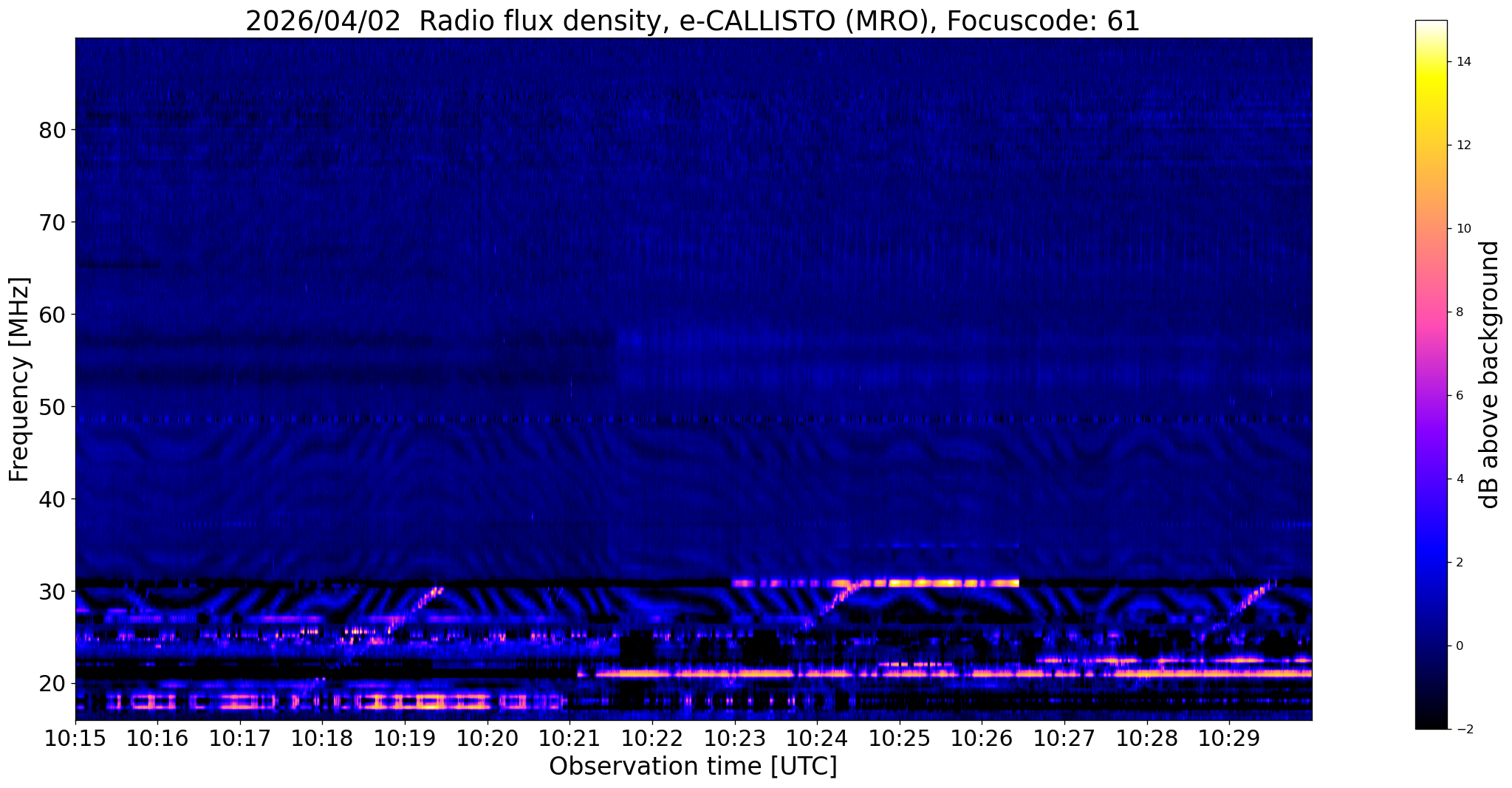This screenshot has height=788, width=1512.
Task: Click the 10:24 time tick label
Action: (x=817, y=739)
